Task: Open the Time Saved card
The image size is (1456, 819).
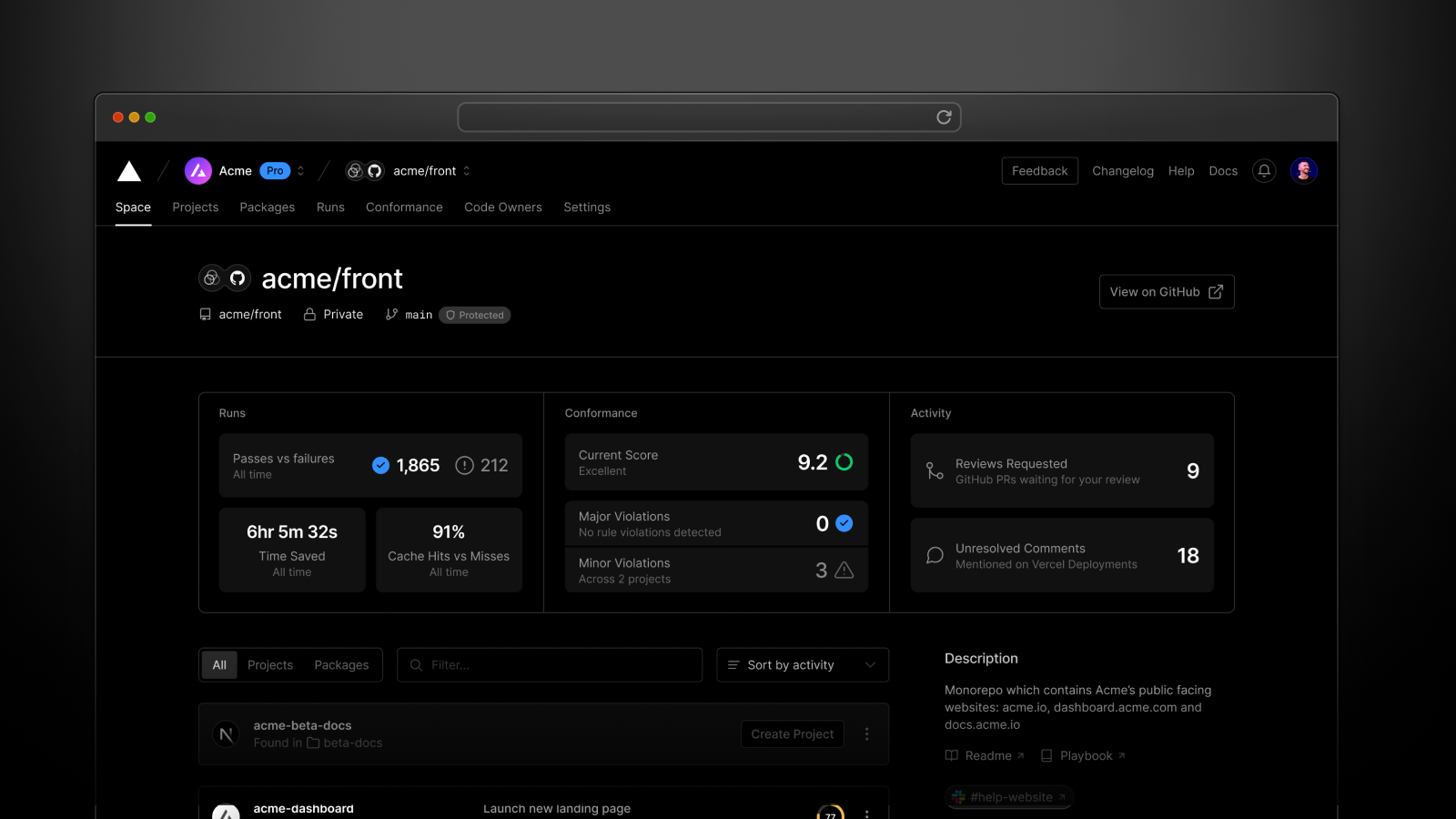Action: point(292,550)
